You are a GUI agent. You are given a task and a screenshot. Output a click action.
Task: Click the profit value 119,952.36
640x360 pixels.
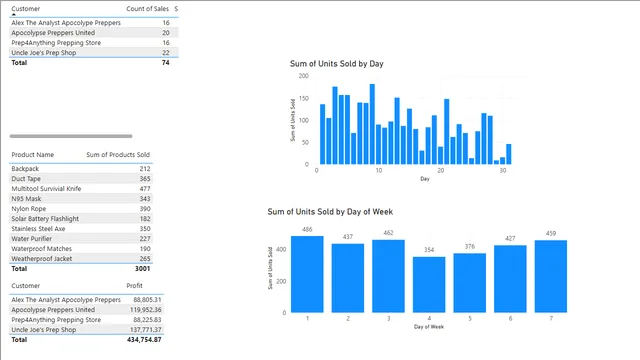pos(146,310)
